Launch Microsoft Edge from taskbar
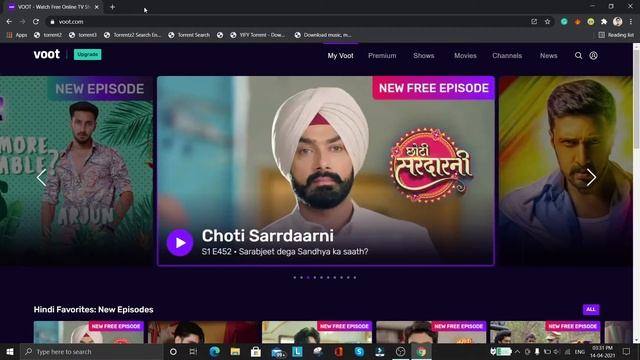Screen dimensions: 640x360 pyautogui.click(x=214, y=351)
